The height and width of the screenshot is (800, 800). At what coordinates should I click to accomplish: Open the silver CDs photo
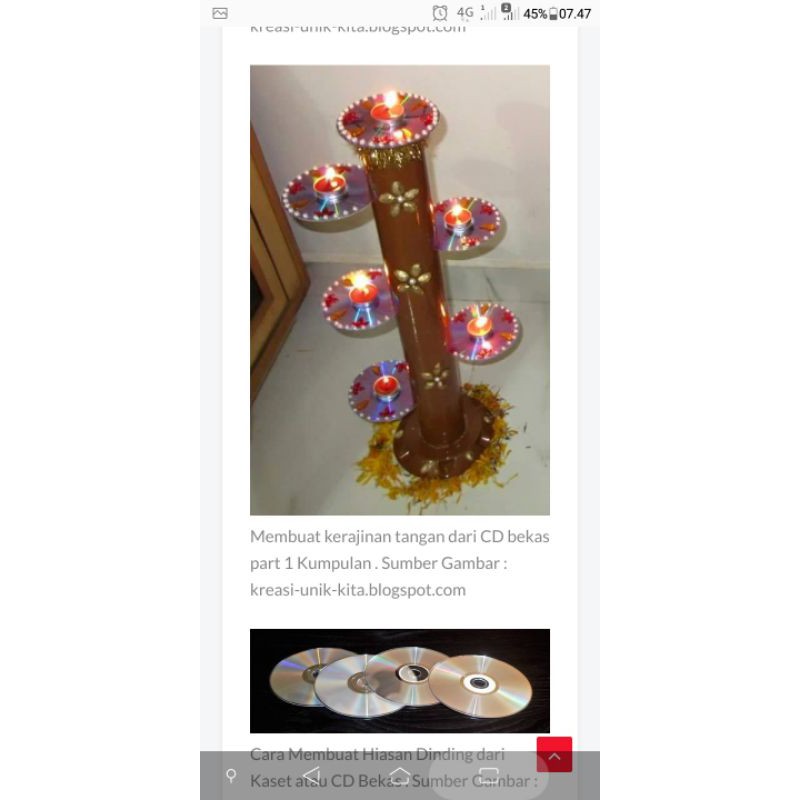click(x=400, y=681)
